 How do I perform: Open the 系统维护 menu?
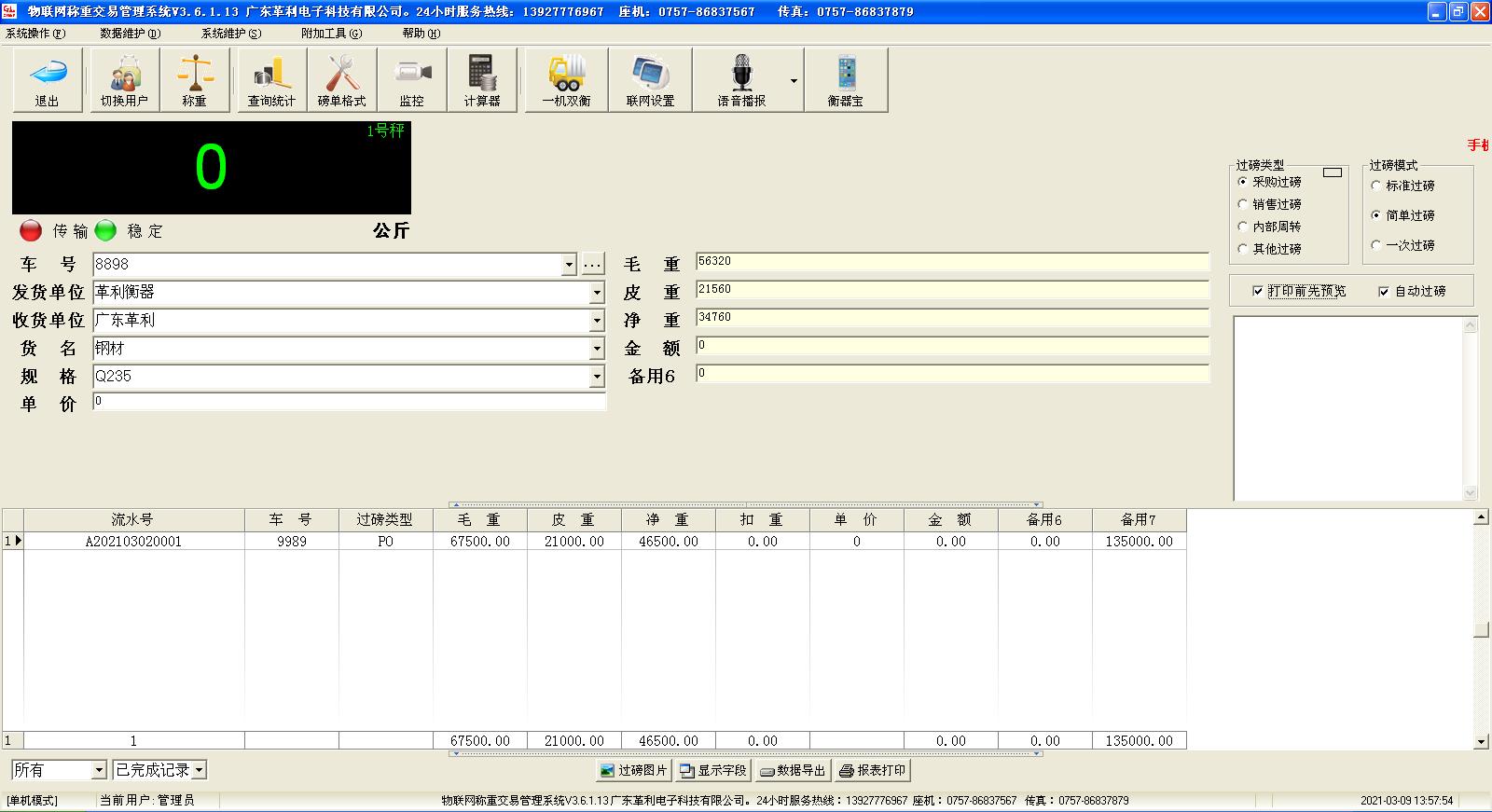[x=231, y=34]
